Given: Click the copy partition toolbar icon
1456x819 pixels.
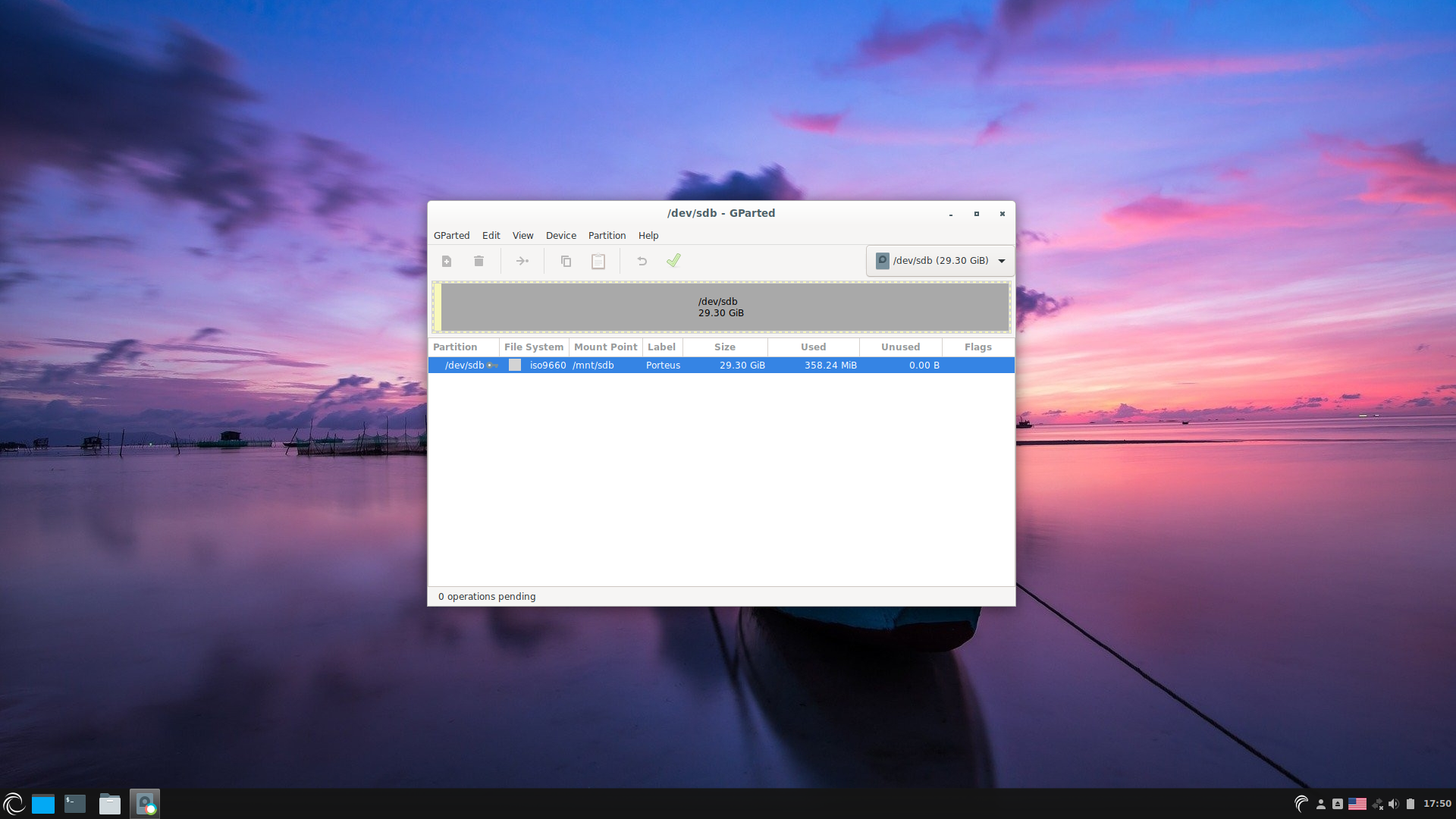Looking at the screenshot, I should 566,261.
